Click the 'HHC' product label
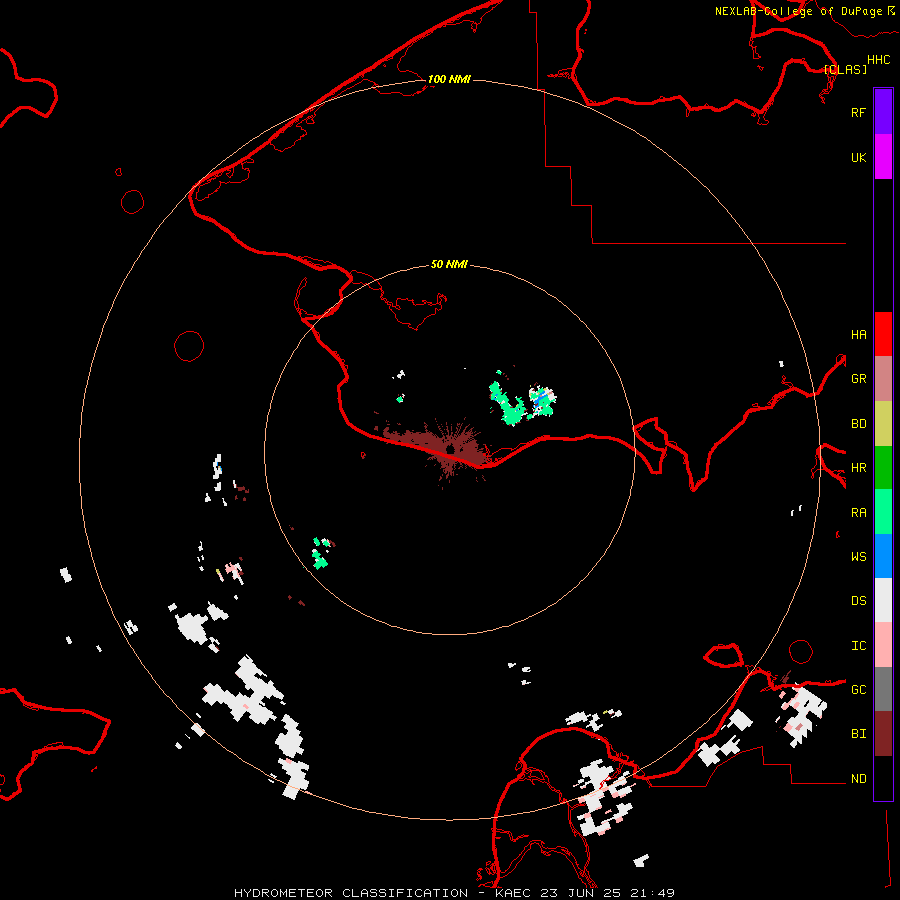 [878, 60]
